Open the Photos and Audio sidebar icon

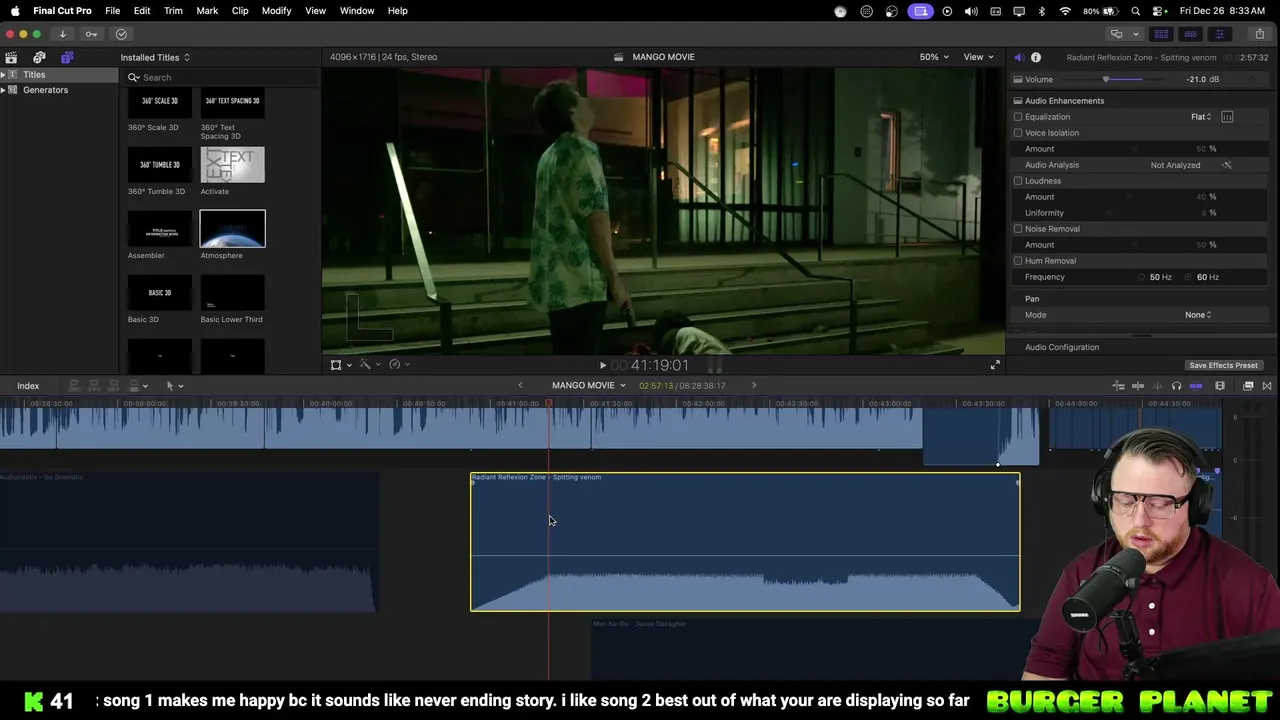point(39,57)
